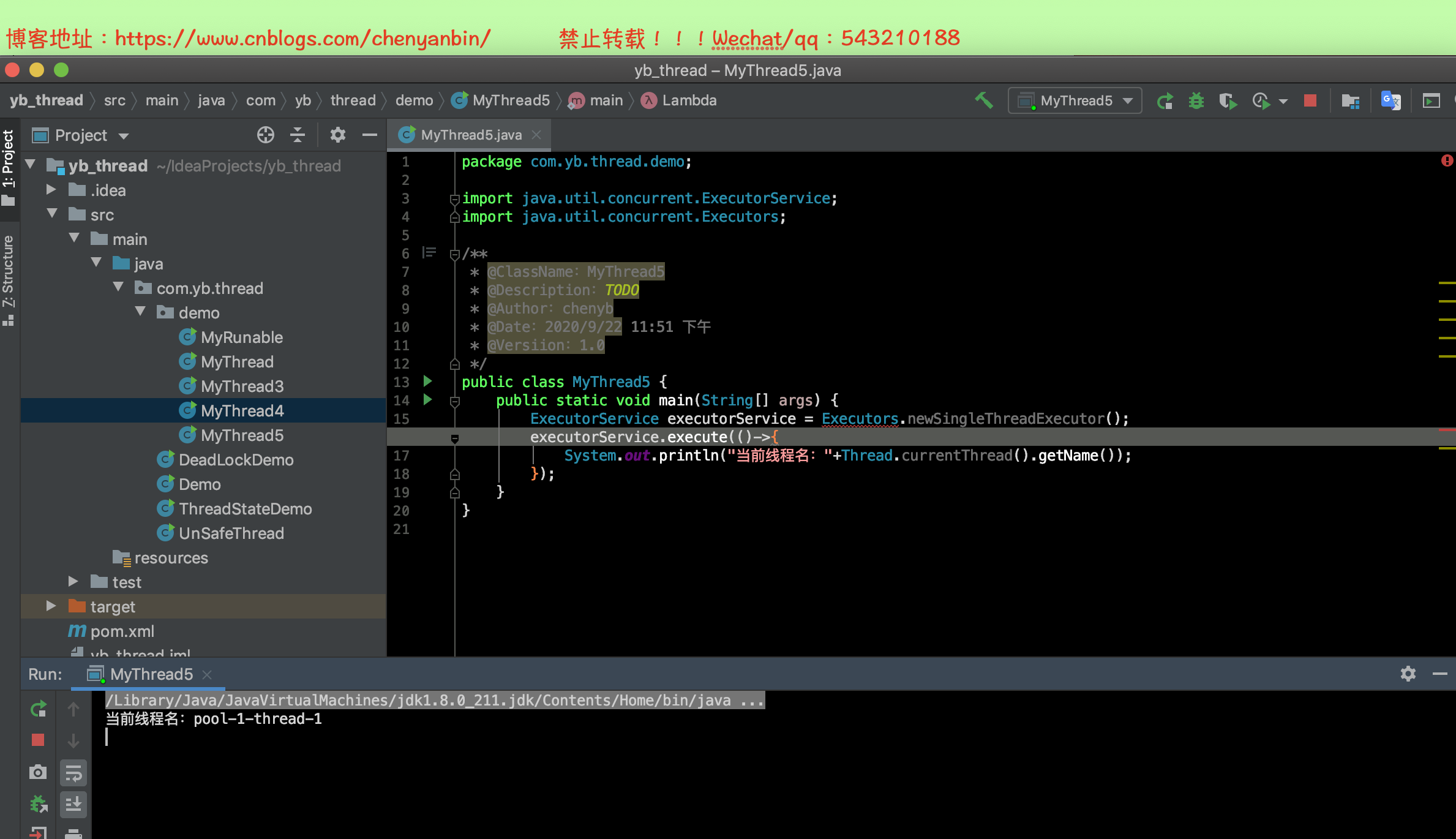
Task: Stop the process with the red toolbar square
Action: pyautogui.click(x=1310, y=100)
